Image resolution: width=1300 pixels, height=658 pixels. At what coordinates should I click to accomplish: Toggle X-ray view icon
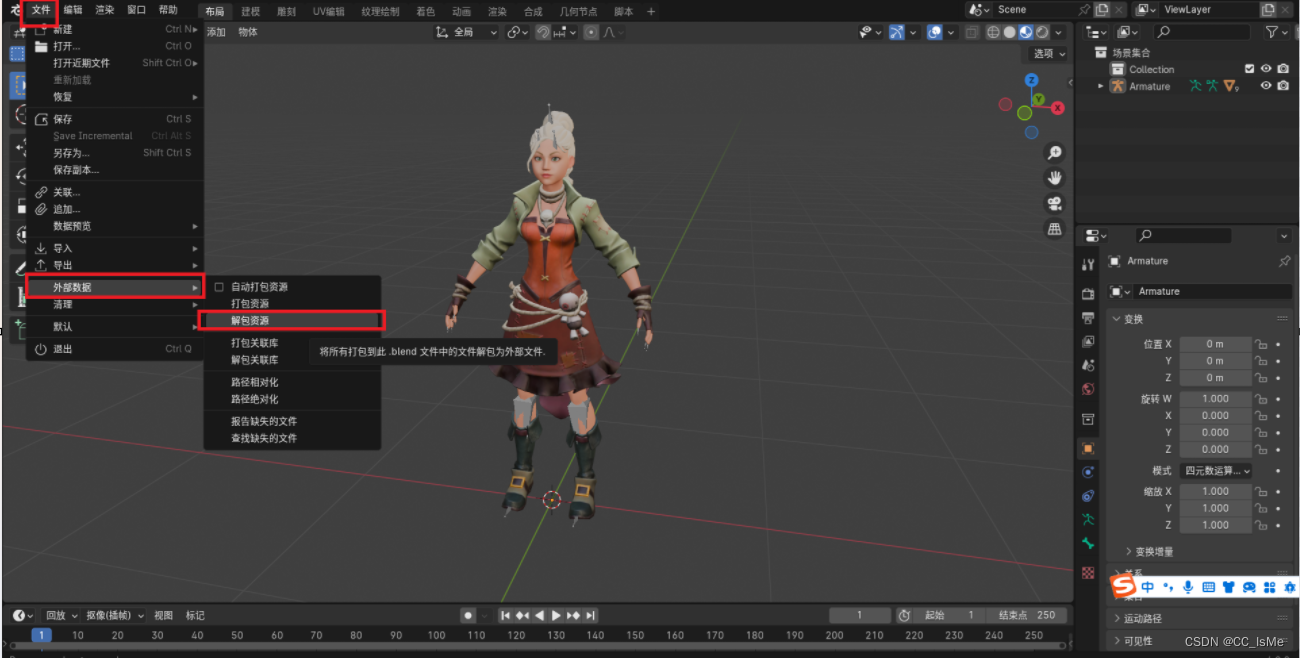pos(971,32)
